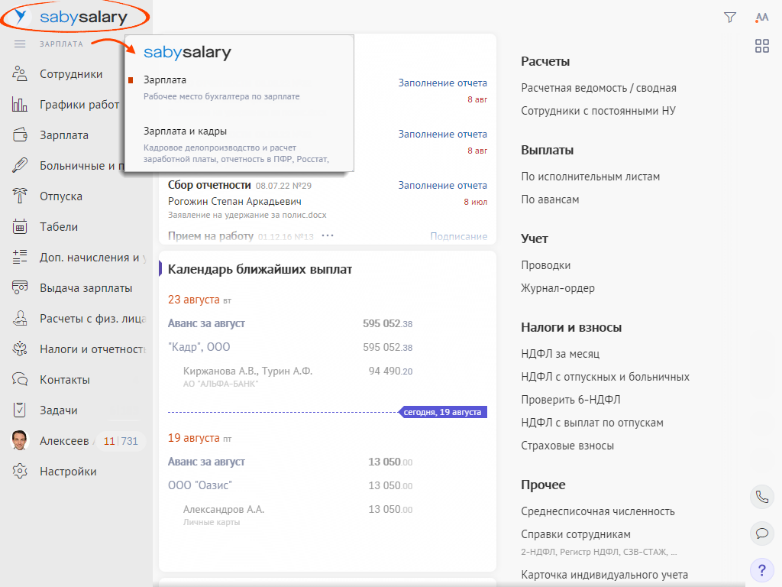Open Расчетная ведомость / сводная

tap(598, 88)
